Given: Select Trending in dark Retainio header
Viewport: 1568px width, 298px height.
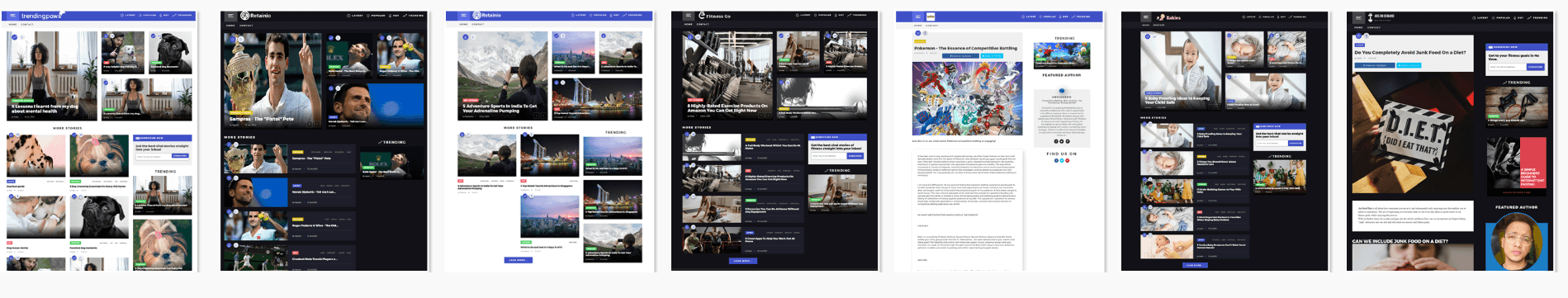Looking at the screenshot, I should coord(414,16).
